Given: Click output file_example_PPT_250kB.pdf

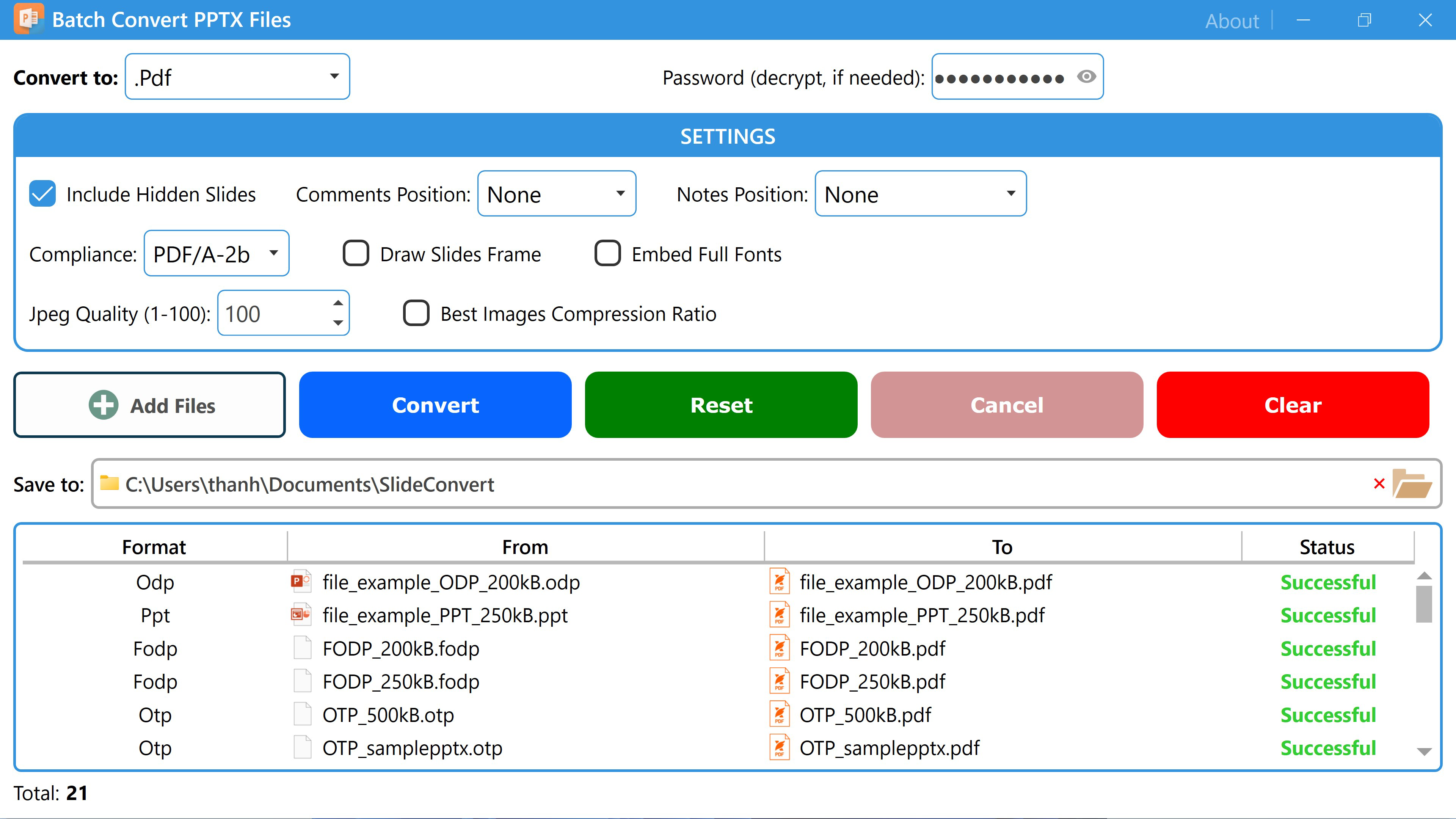Looking at the screenshot, I should click(x=923, y=615).
